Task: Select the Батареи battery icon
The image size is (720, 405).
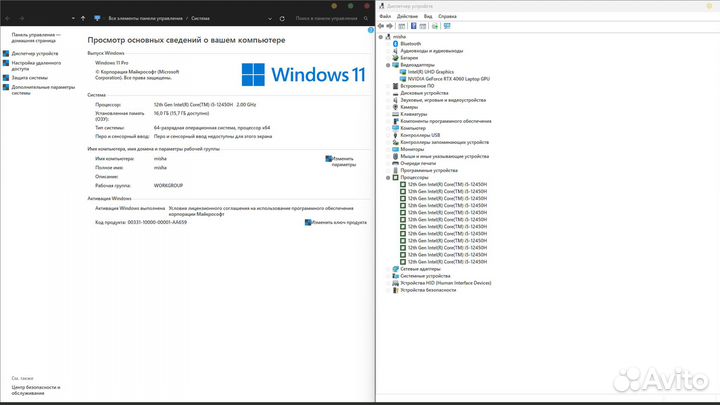Action: (x=396, y=58)
